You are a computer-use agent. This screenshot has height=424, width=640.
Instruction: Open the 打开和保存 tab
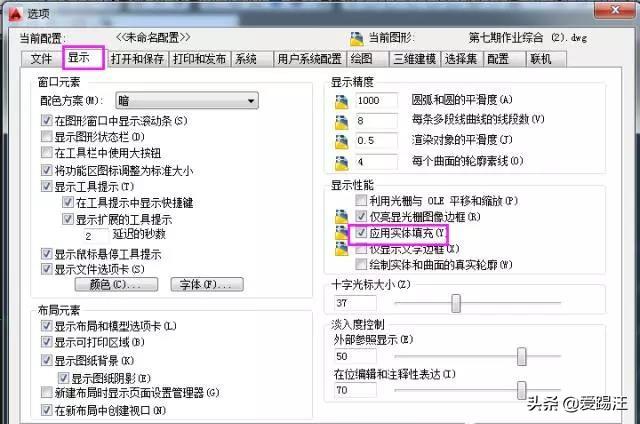pyautogui.click(x=138, y=59)
